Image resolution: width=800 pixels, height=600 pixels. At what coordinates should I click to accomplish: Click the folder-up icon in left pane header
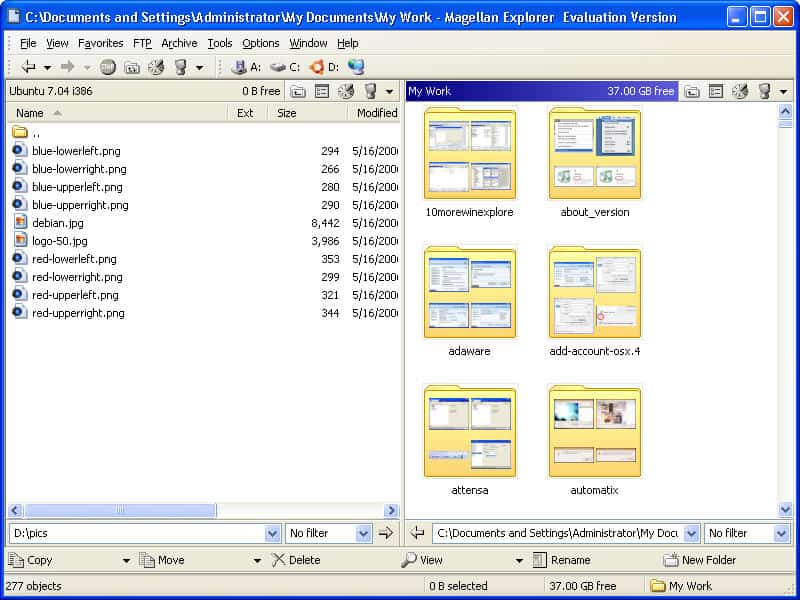coord(298,91)
